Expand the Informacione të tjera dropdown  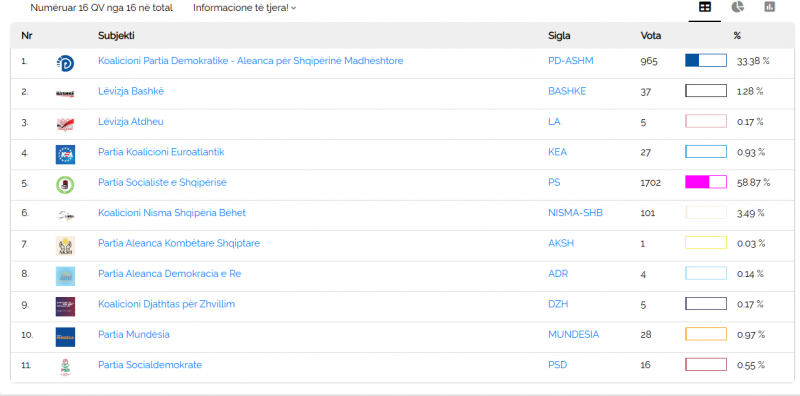(244, 8)
